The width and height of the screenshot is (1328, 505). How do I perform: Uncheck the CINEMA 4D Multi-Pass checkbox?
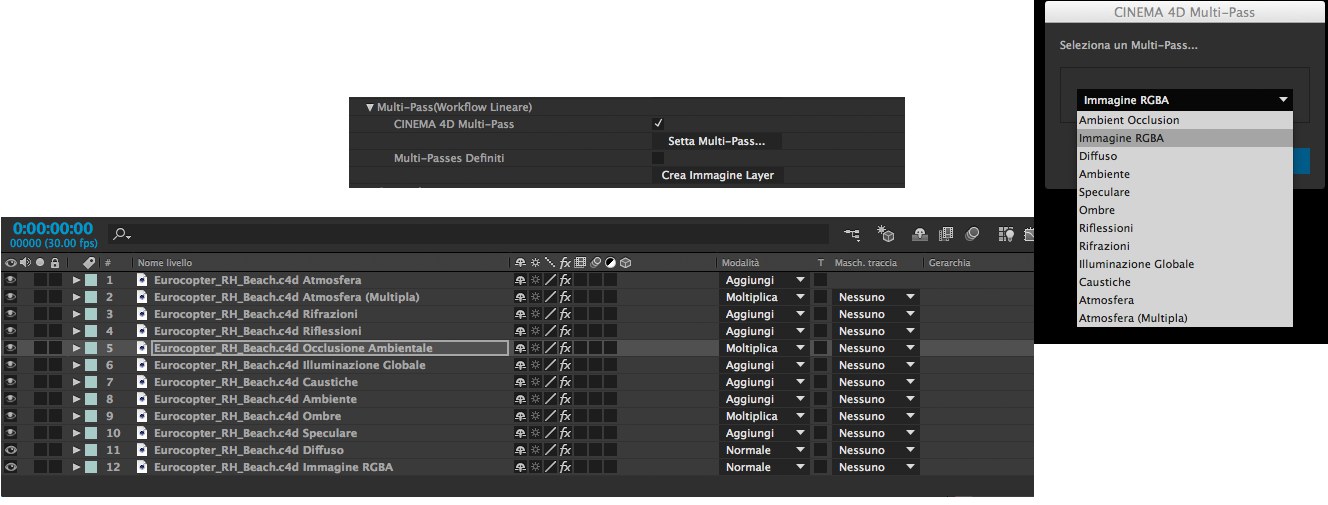pyautogui.click(x=658, y=123)
